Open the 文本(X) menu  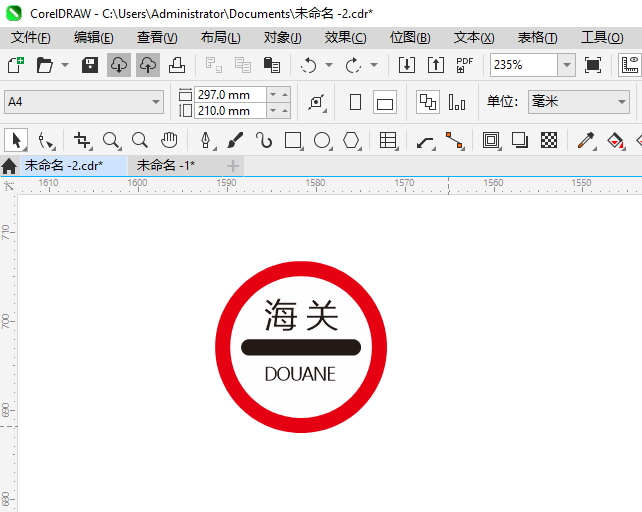pos(474,38)
